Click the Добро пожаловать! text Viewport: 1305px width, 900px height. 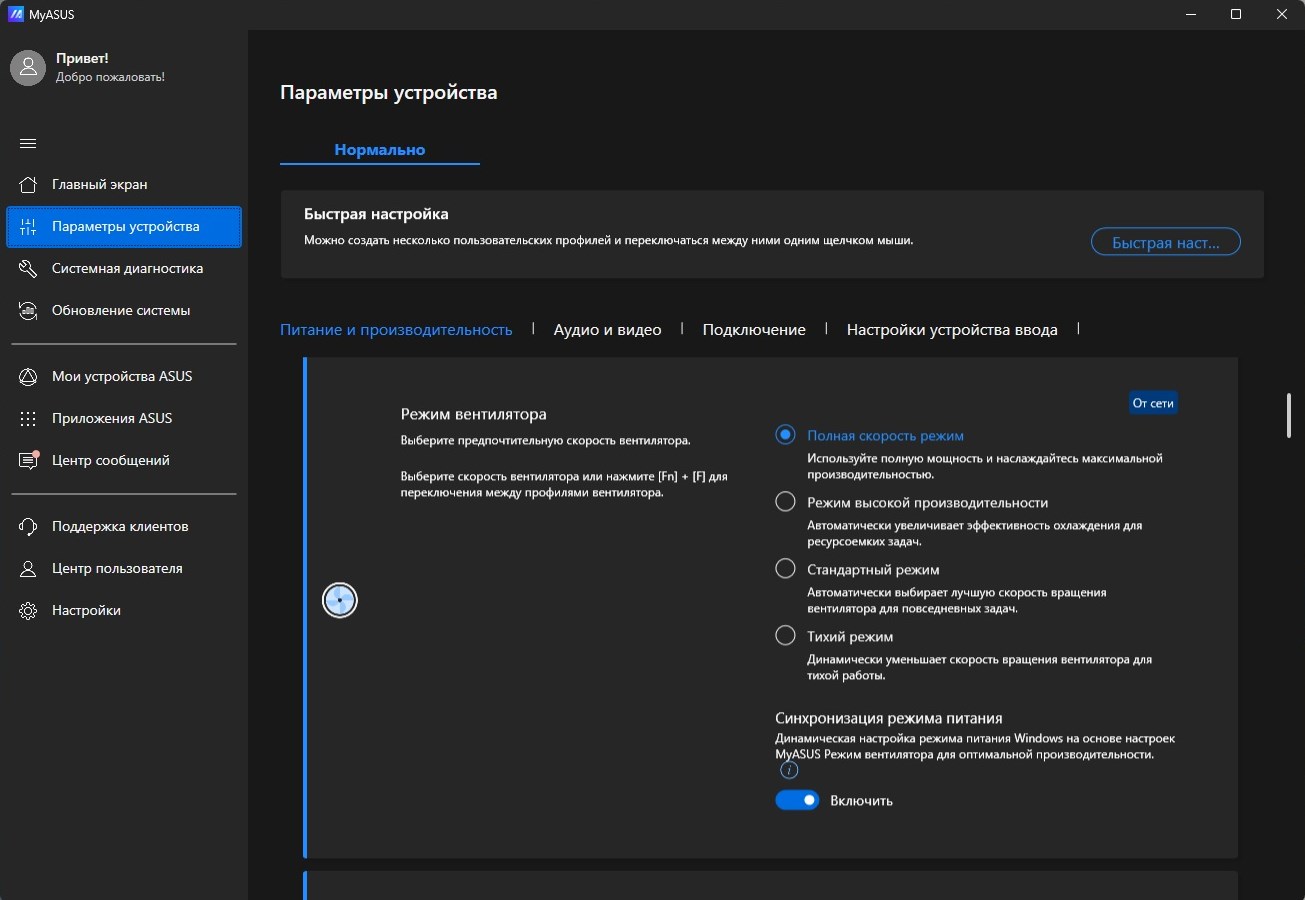tap(110, 77)
